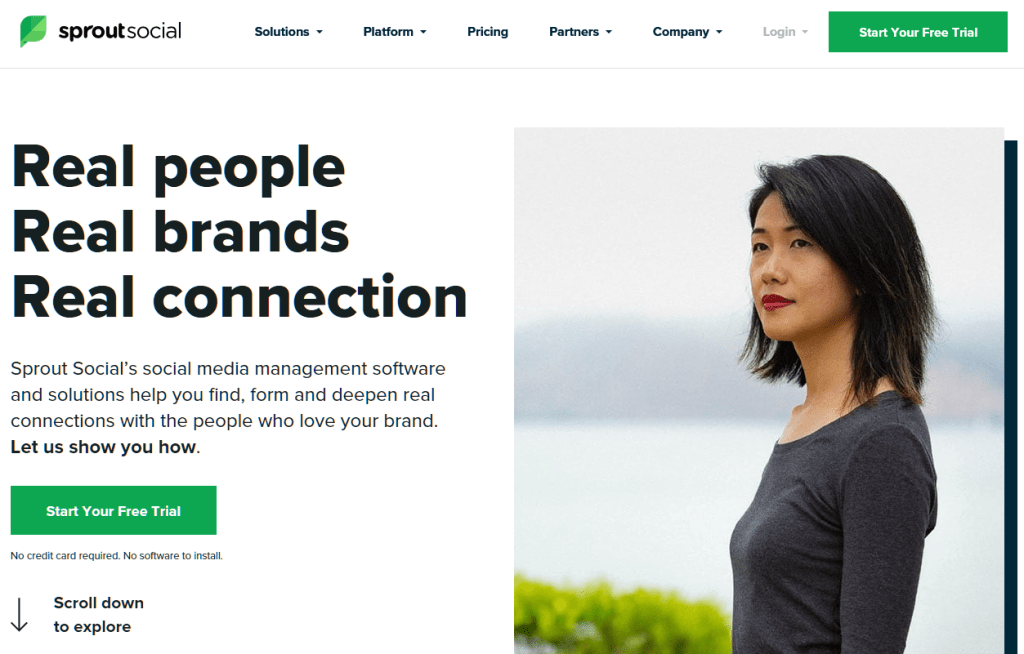Click header Start Your Free Trial button
The image size is (1024, 654).
[x=918, y=32]
